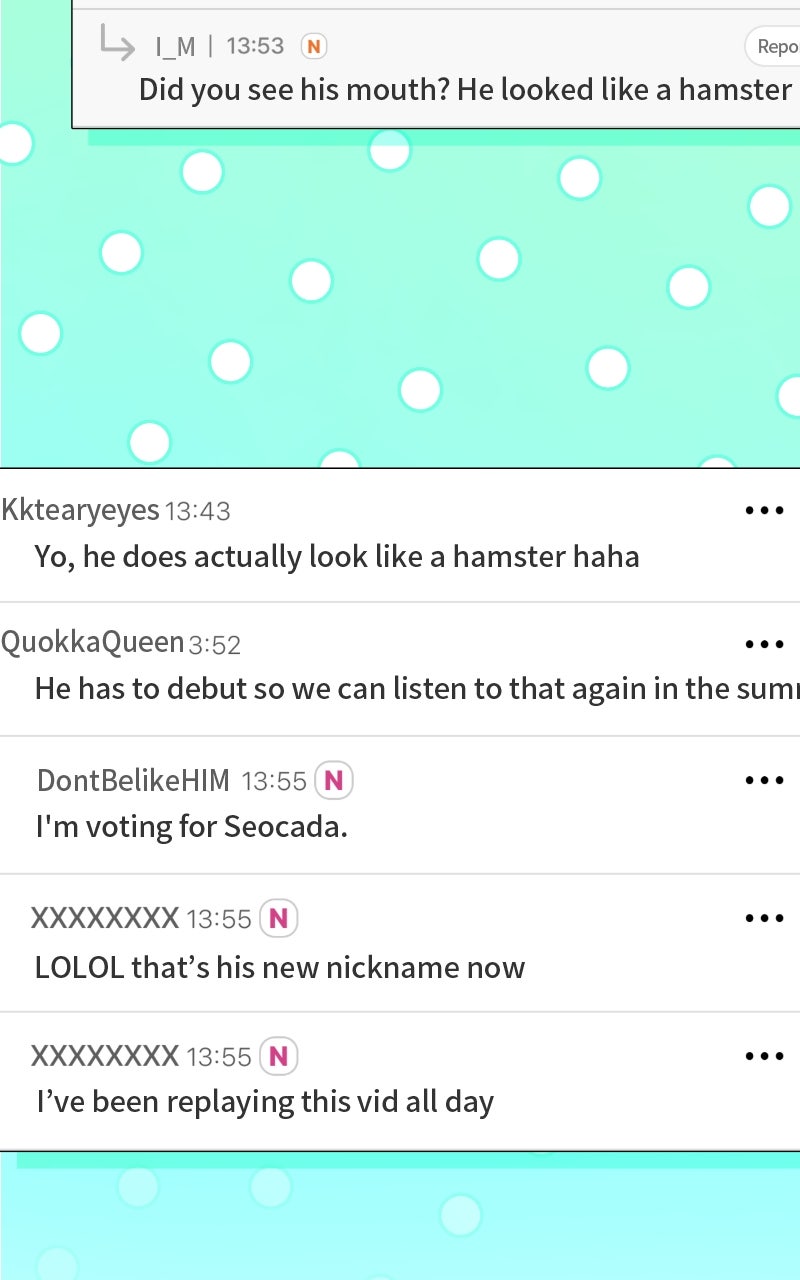Click the 'Did you see his mouth?' reply text
Viewport: 800px width, 1280px height.
(465, 90)
